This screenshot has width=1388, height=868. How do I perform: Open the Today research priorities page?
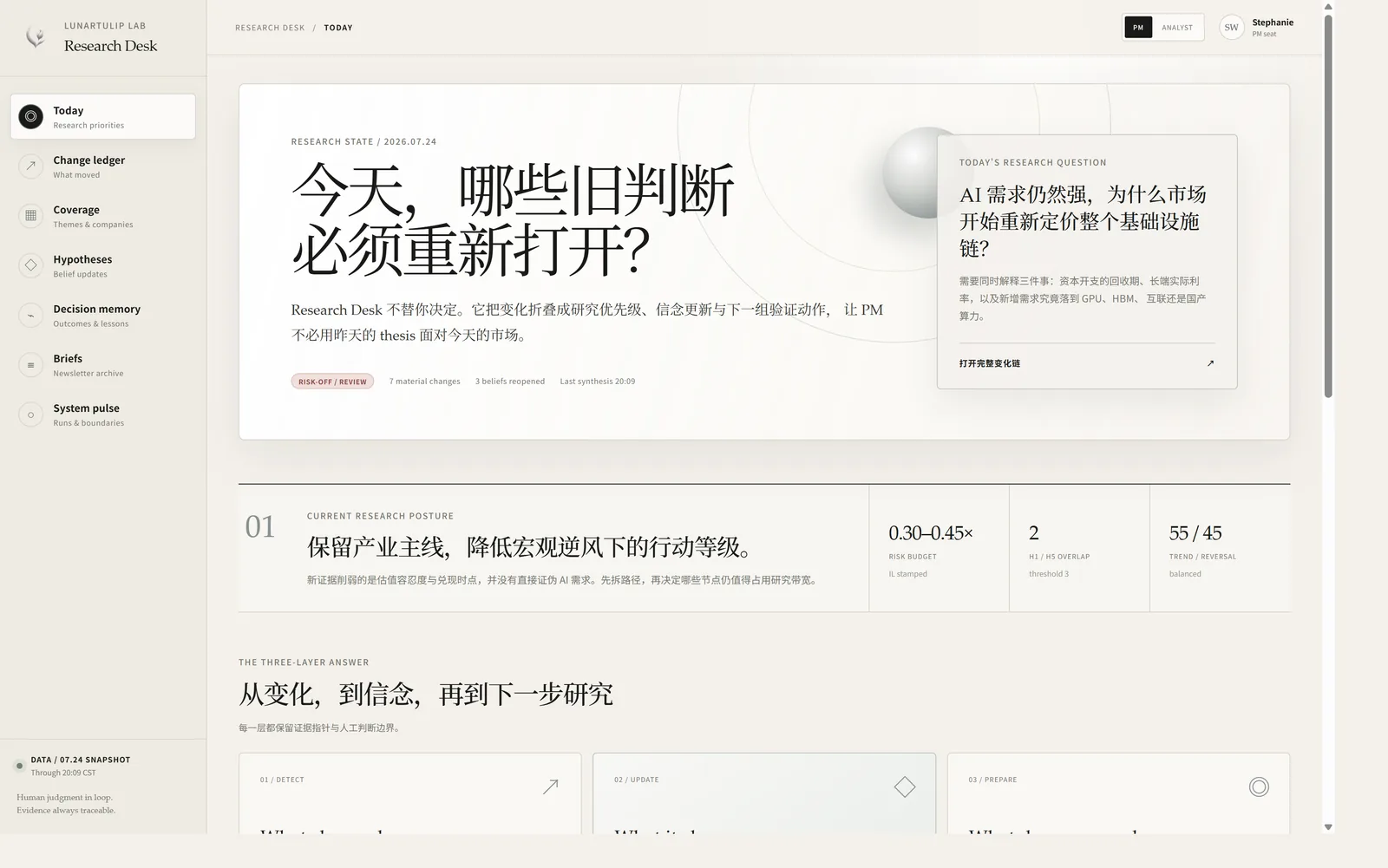103,116
